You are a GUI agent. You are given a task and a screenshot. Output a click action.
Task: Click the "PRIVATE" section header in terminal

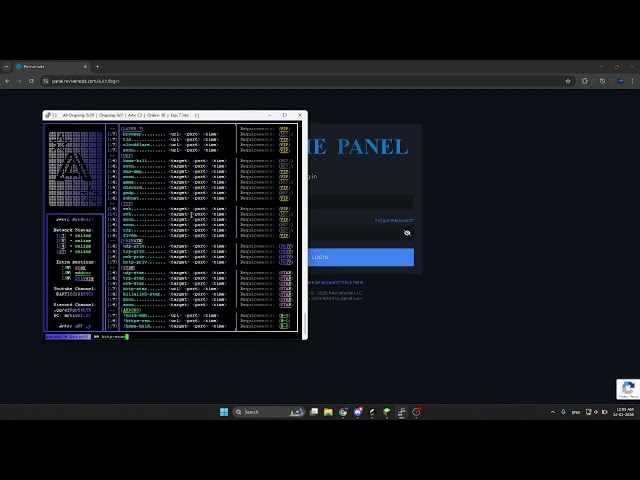pyautogui.click(x=132, y=241)
